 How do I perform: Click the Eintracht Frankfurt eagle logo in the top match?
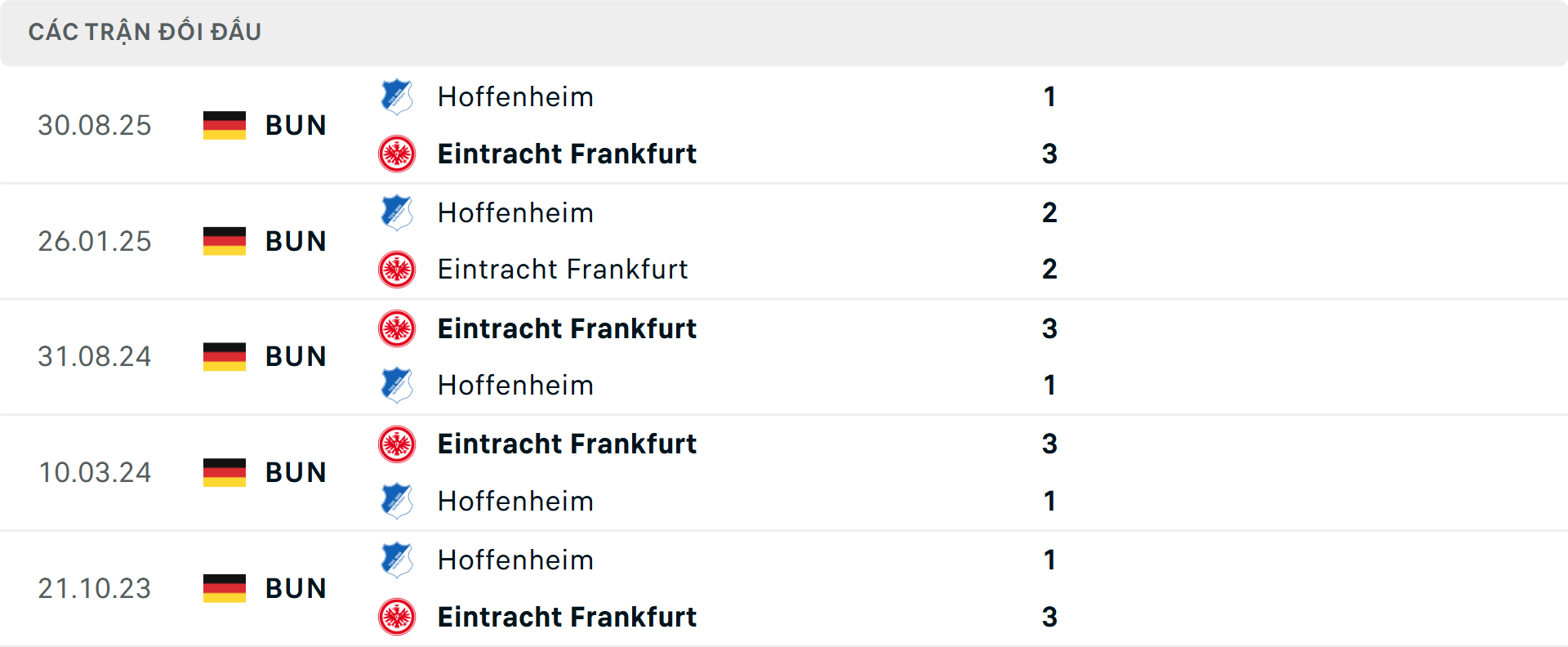point(398,154)
